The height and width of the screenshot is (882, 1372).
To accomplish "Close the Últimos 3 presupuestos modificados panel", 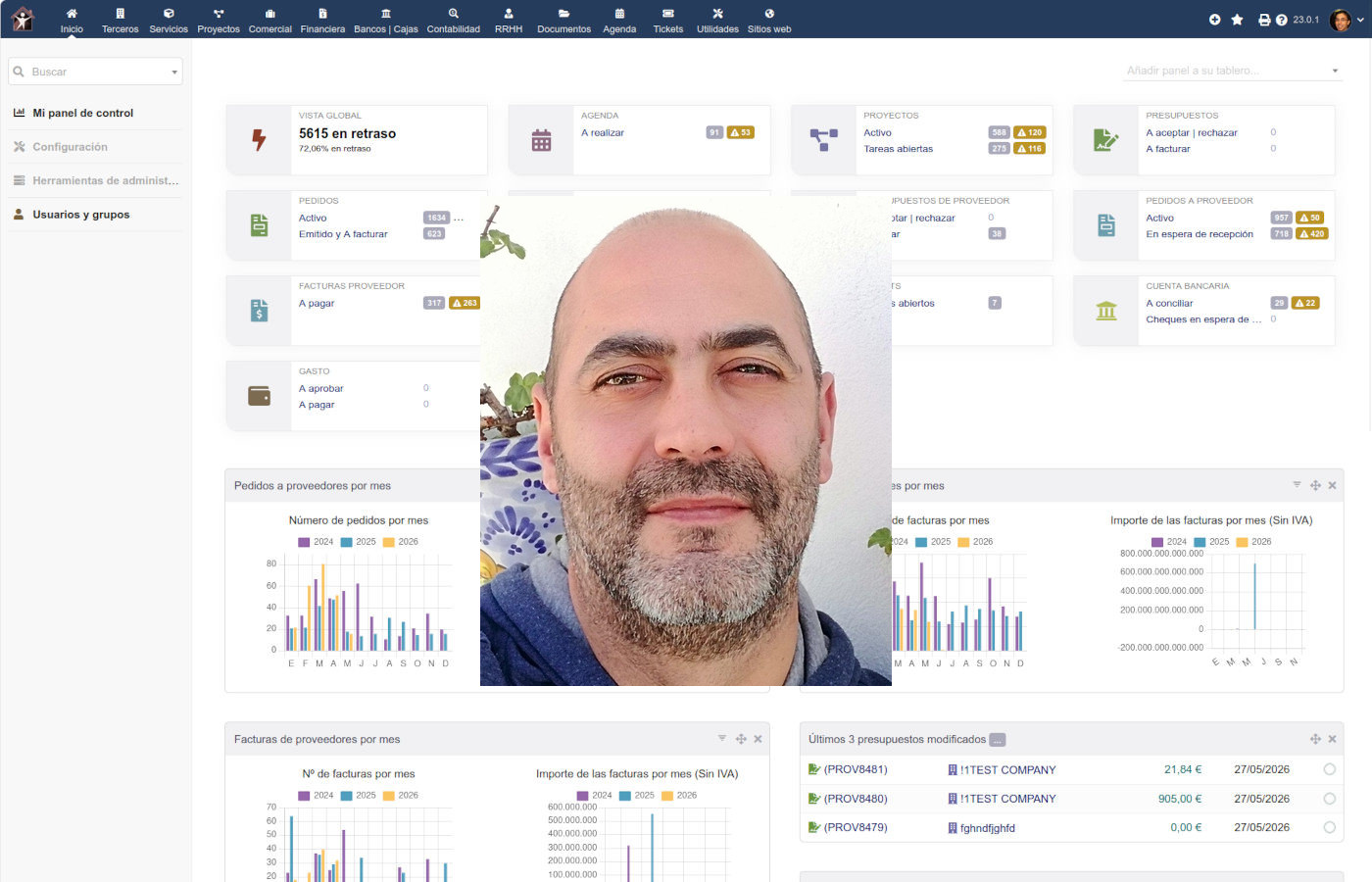I will click(1332, 739).
